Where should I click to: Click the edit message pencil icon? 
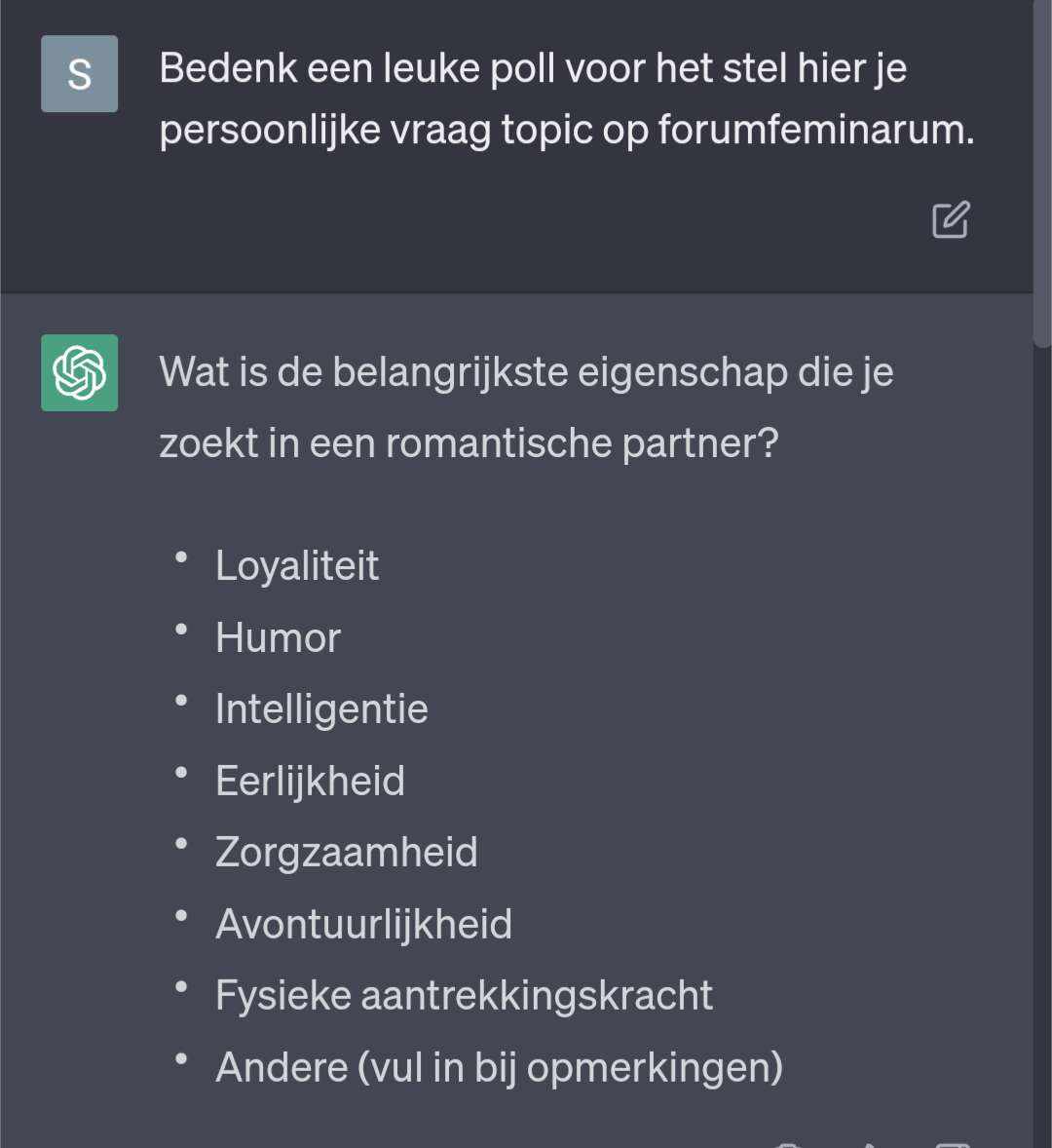click(951, 219)
